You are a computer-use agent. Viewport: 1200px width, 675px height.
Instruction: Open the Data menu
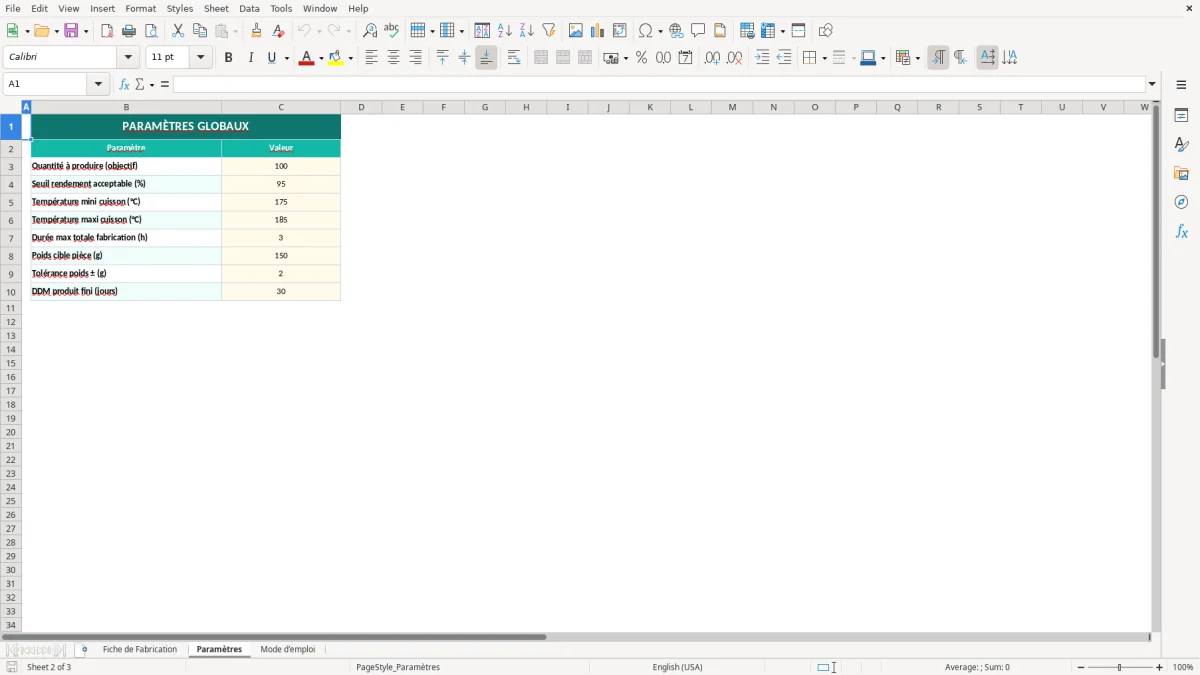coord(249,8)
